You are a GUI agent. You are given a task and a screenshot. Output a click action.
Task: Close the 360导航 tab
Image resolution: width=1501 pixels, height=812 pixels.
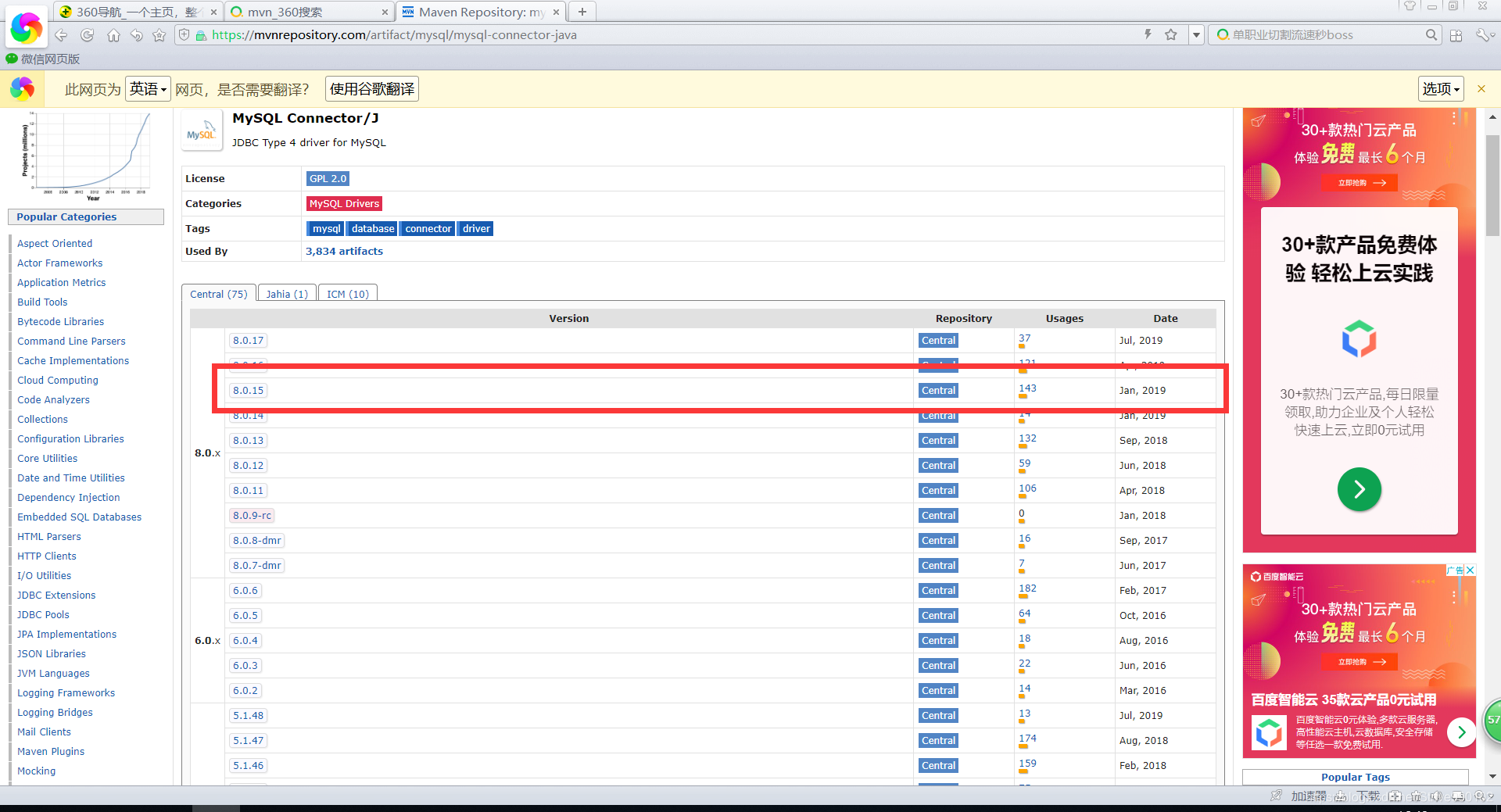213,12
